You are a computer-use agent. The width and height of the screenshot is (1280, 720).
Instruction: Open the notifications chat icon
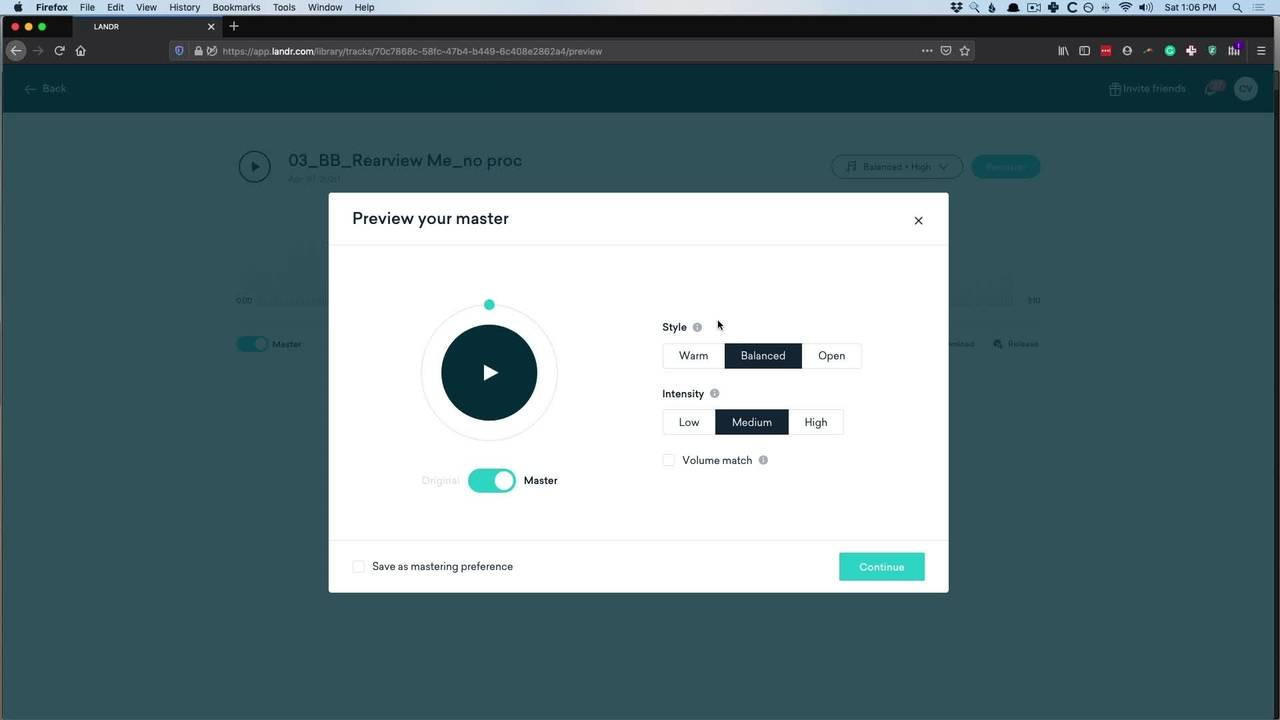(1213, 89)
